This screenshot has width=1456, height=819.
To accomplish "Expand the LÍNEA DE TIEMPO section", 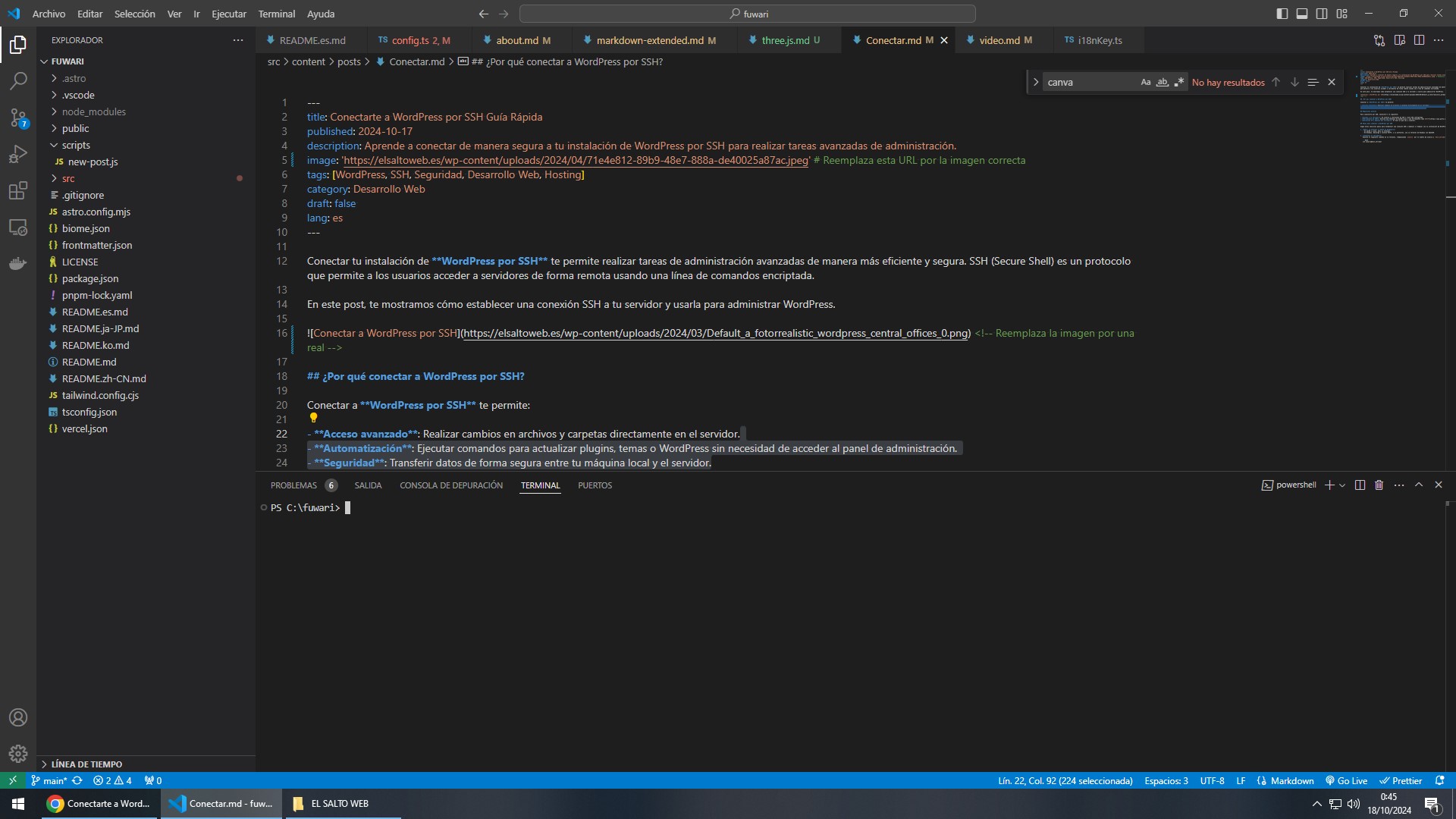I will click(x=86, y=764).
